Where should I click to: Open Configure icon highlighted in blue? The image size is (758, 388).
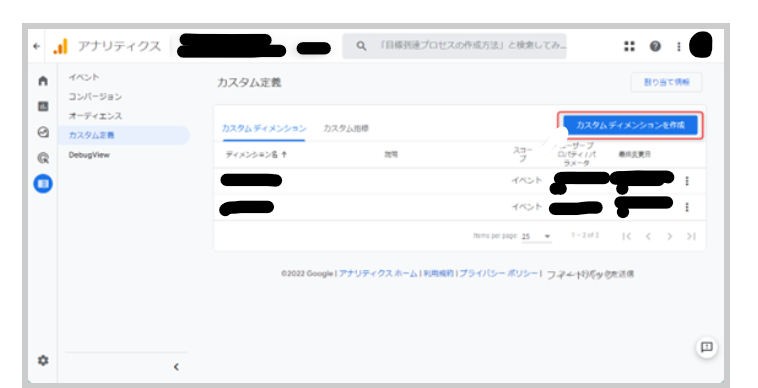click(x=43, y=184)
